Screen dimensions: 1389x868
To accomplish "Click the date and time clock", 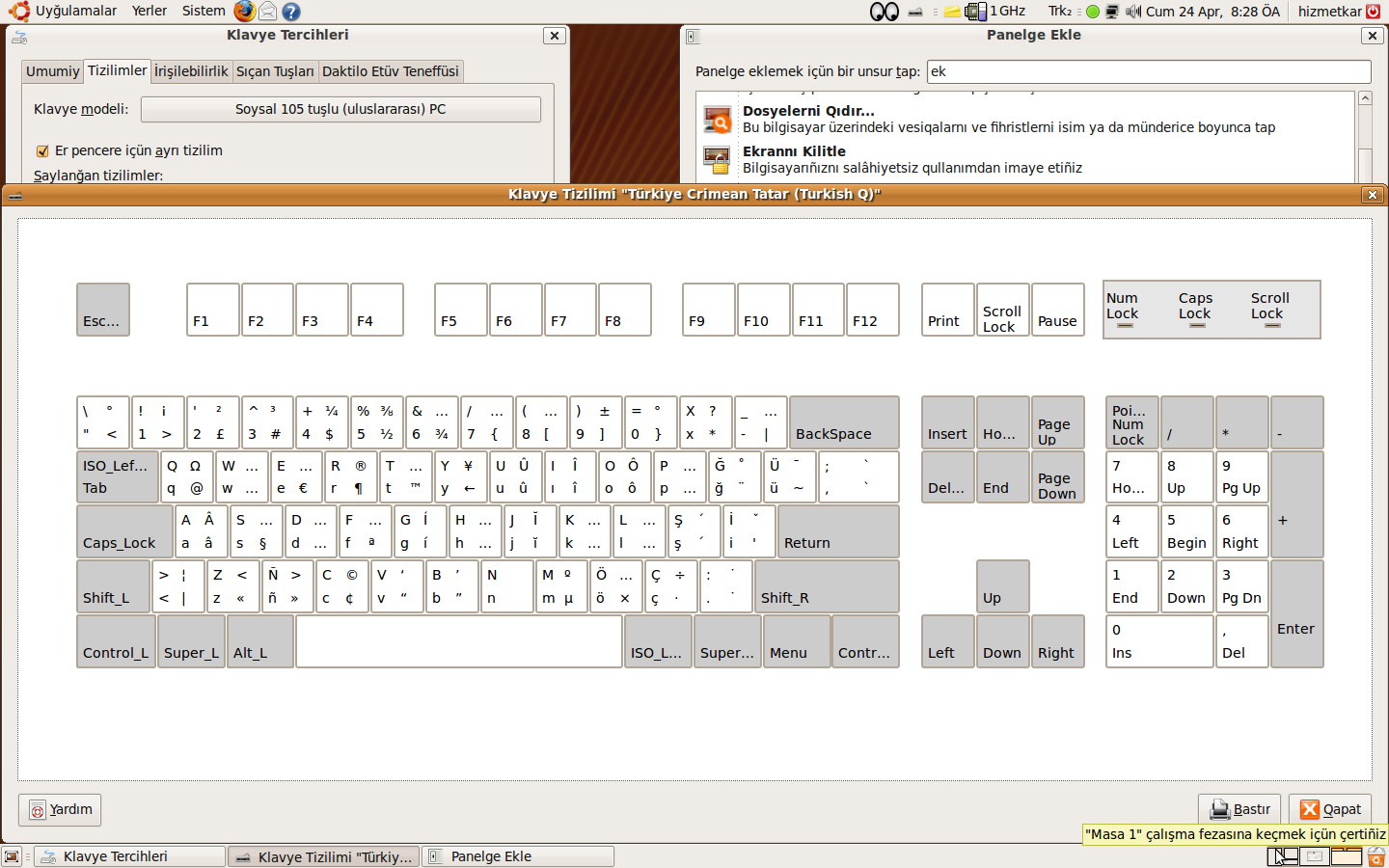I will tap(1212, 12).
